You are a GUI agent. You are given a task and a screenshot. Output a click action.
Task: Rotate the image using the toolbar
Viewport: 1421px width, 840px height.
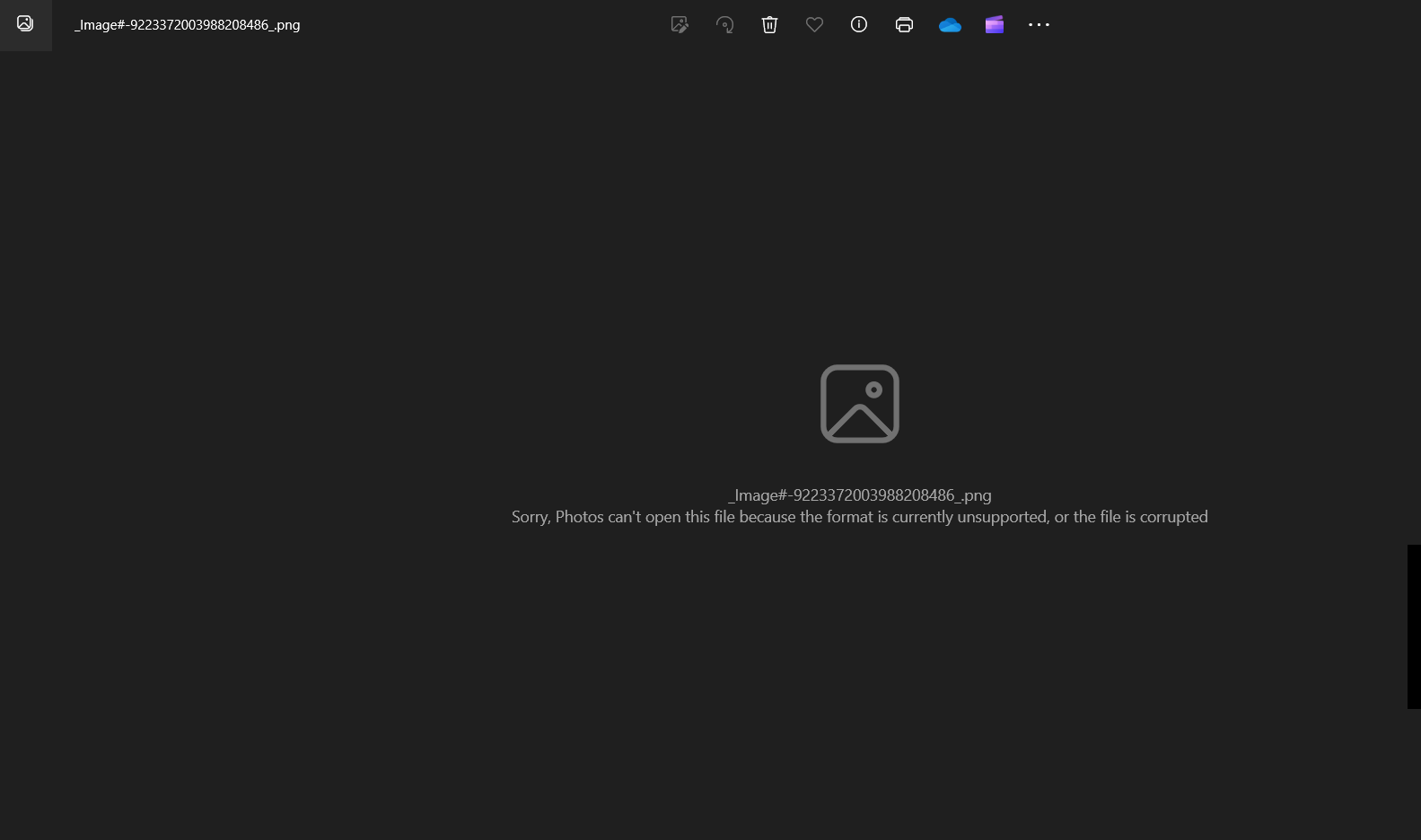point(724,25)
